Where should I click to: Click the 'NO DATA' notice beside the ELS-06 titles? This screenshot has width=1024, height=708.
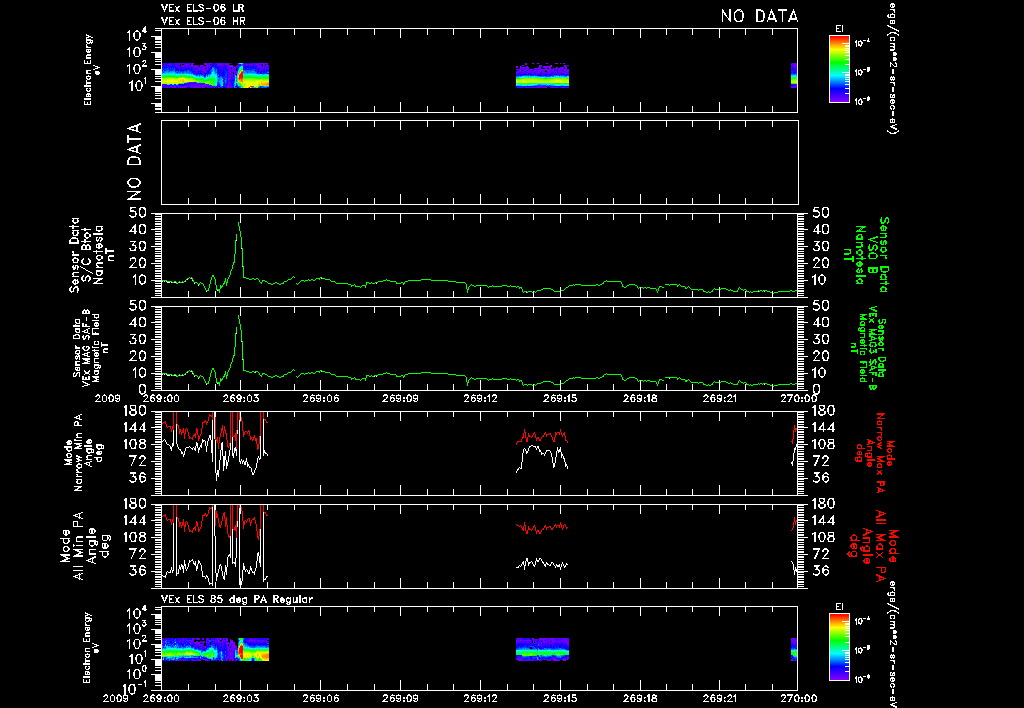(759, 16)
